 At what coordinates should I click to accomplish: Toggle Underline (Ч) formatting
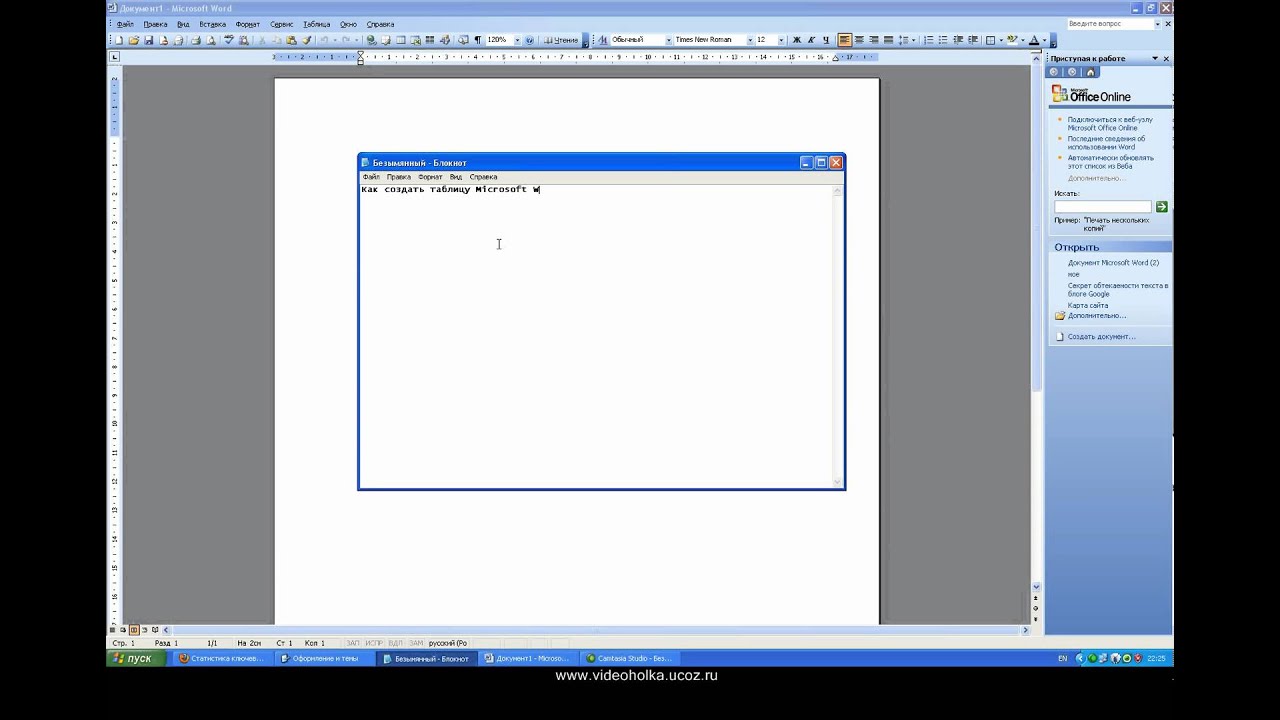[826, 40]
